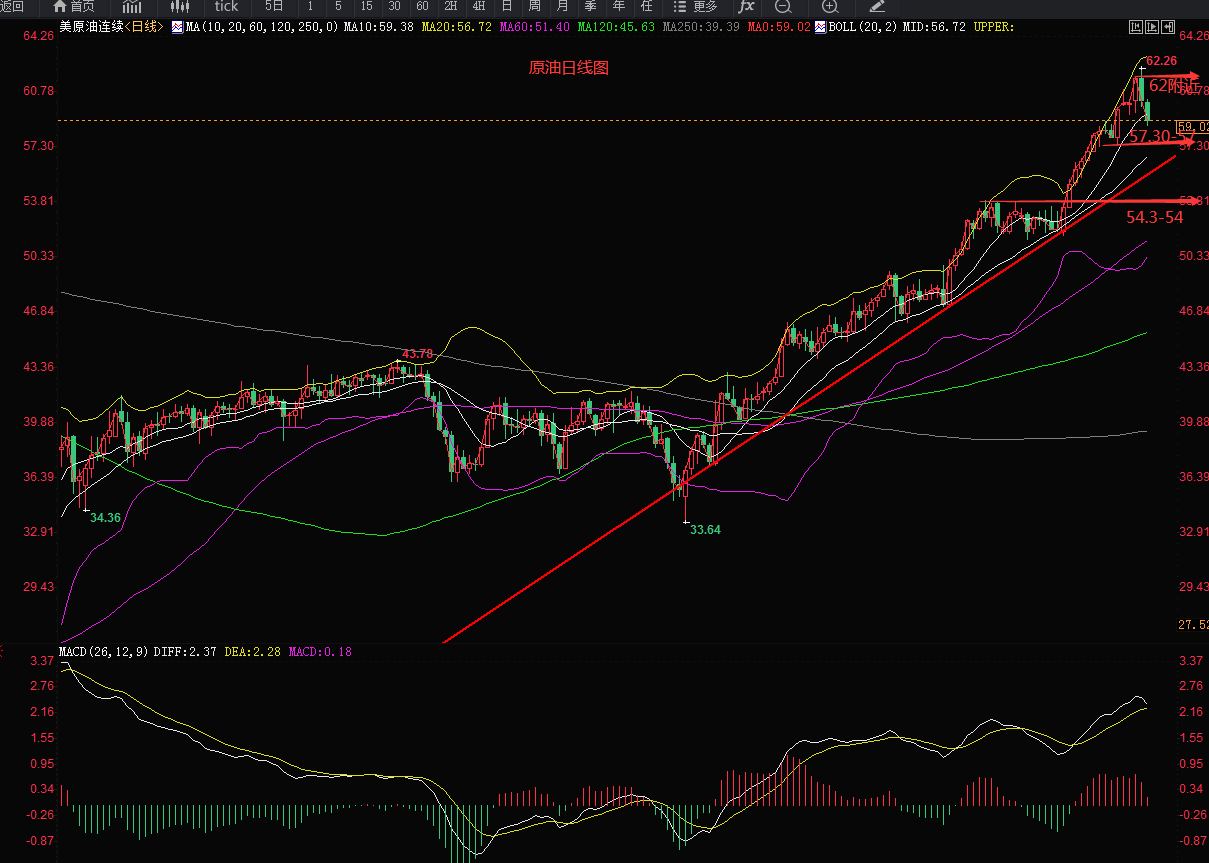Expand the 更多 more options list
Viewport: 1209px width, 863px height.
tap(699, 6)
